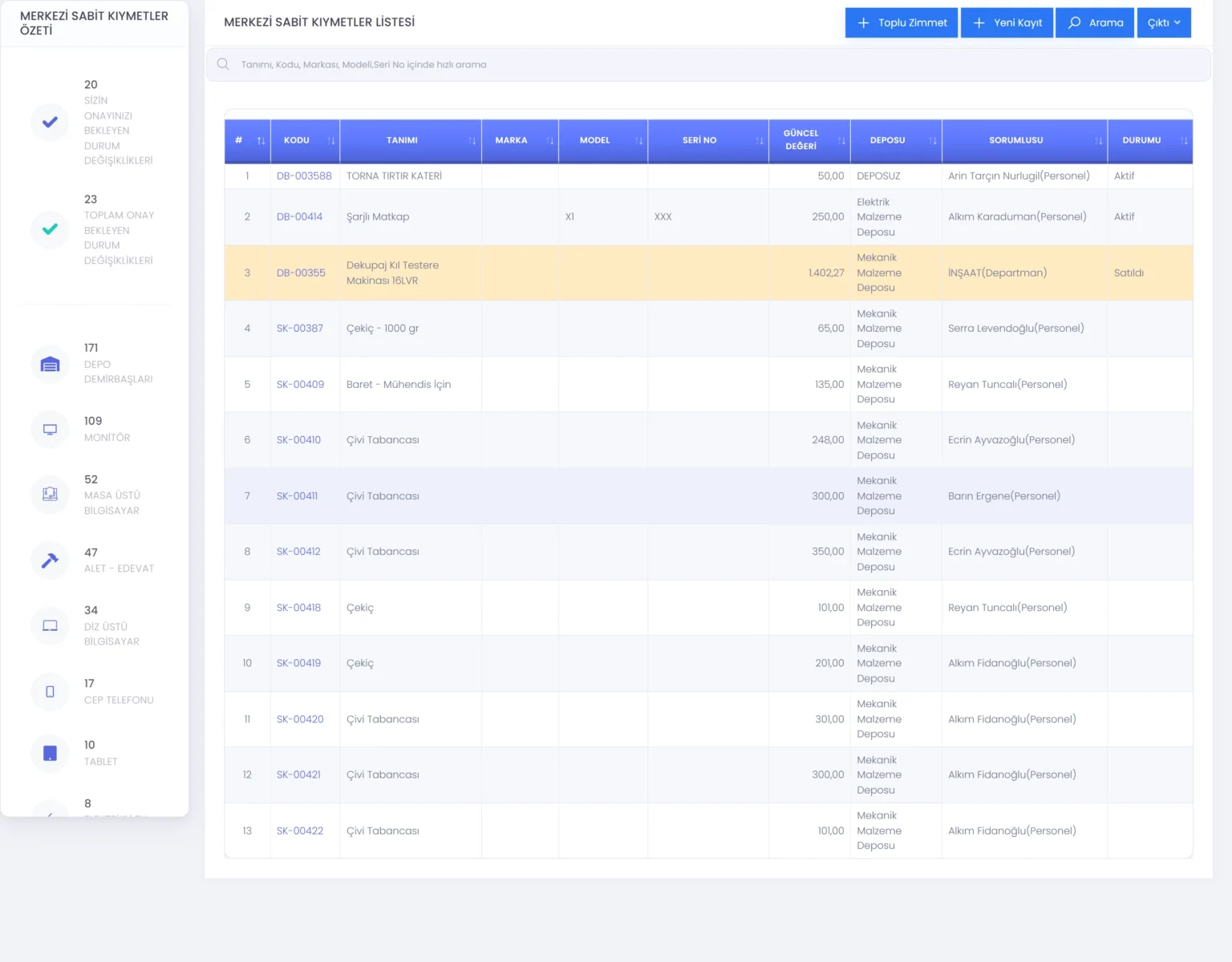The image size is (1232, 962).
Task: Click the teal checkmark icon for total approvals
Action: pos(50,229)
